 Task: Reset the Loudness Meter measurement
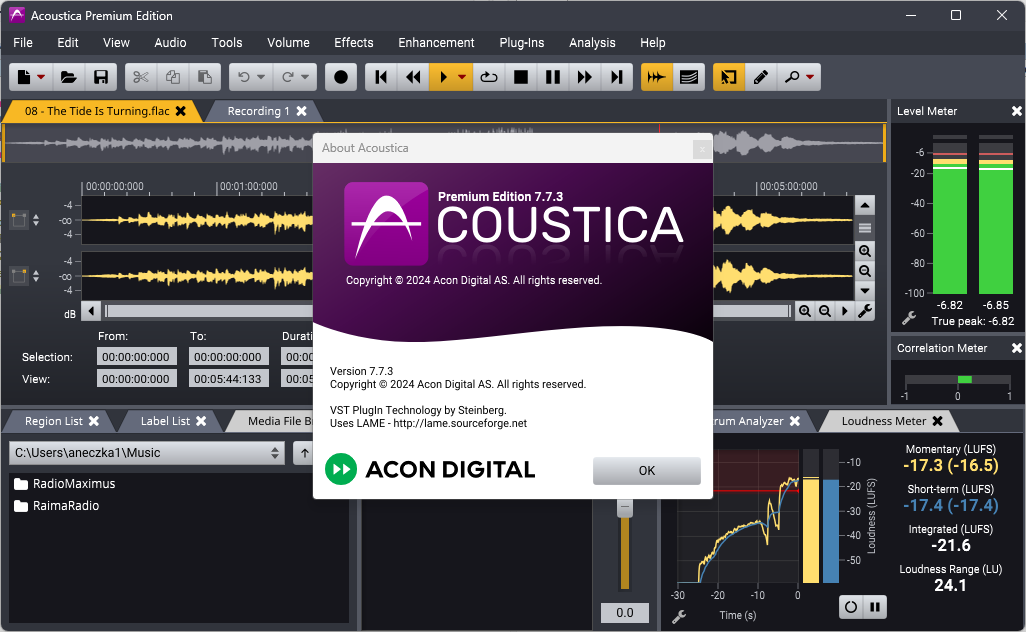[x=851, y=607]
